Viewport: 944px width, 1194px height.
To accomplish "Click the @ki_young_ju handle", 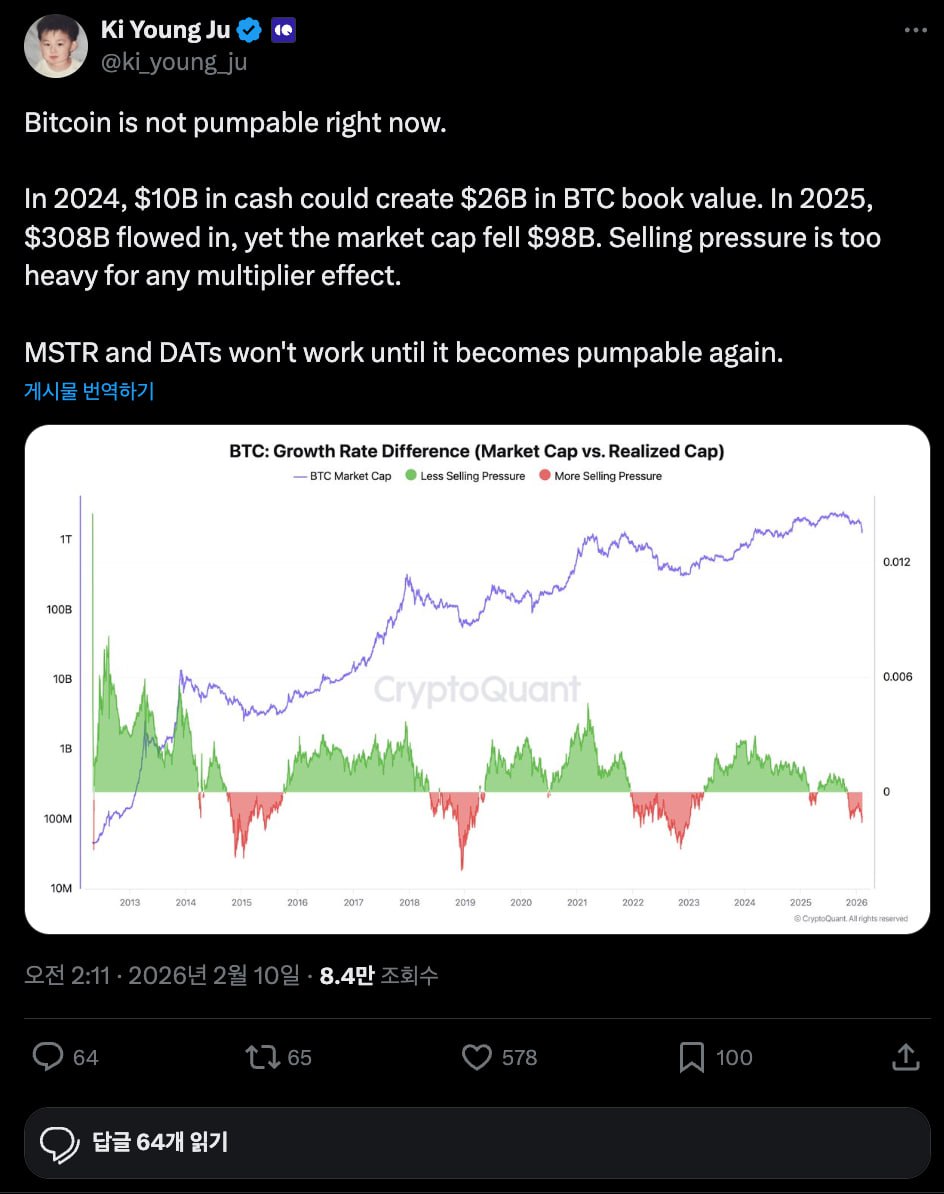I will pyautogui.click(x=173, y=62).
